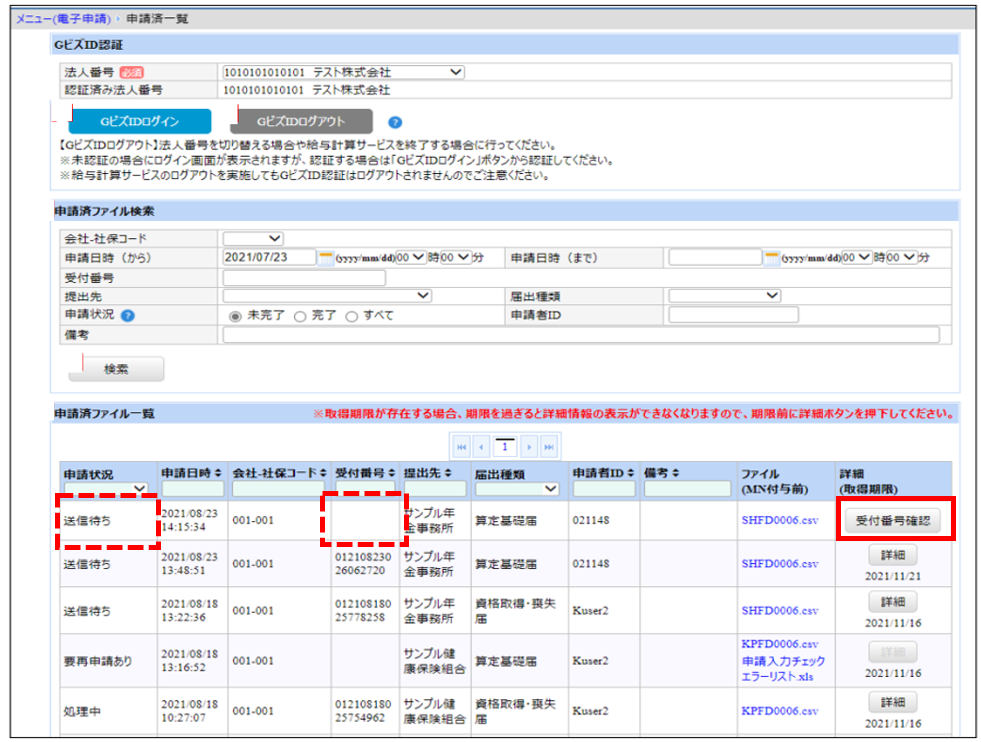
Task: Click the 受付番号確認 button
Action: coord(893,521)
